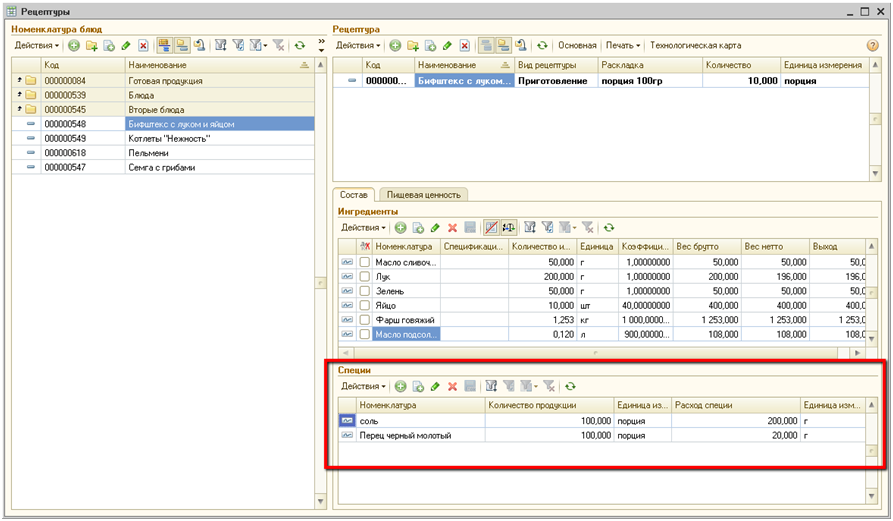Click the help question mark icon

pos(872,46)
